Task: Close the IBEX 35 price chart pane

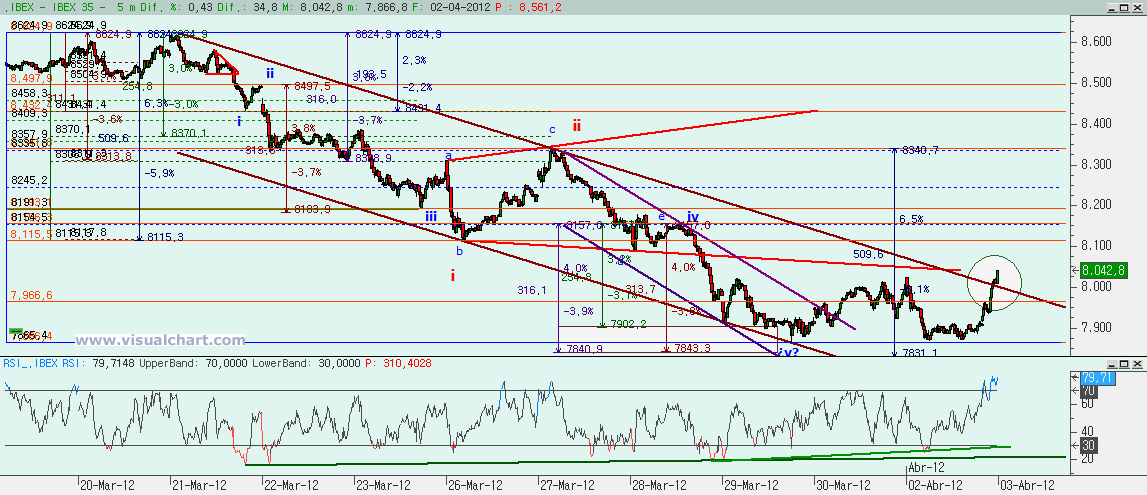Action: click(1138, 7)
